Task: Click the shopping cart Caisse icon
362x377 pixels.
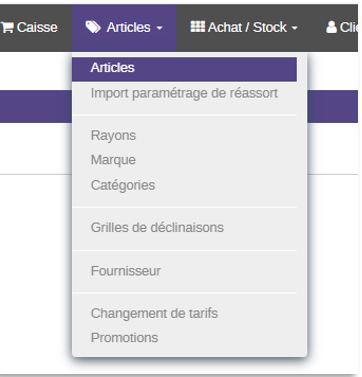Action: click(x=7, y=27)
